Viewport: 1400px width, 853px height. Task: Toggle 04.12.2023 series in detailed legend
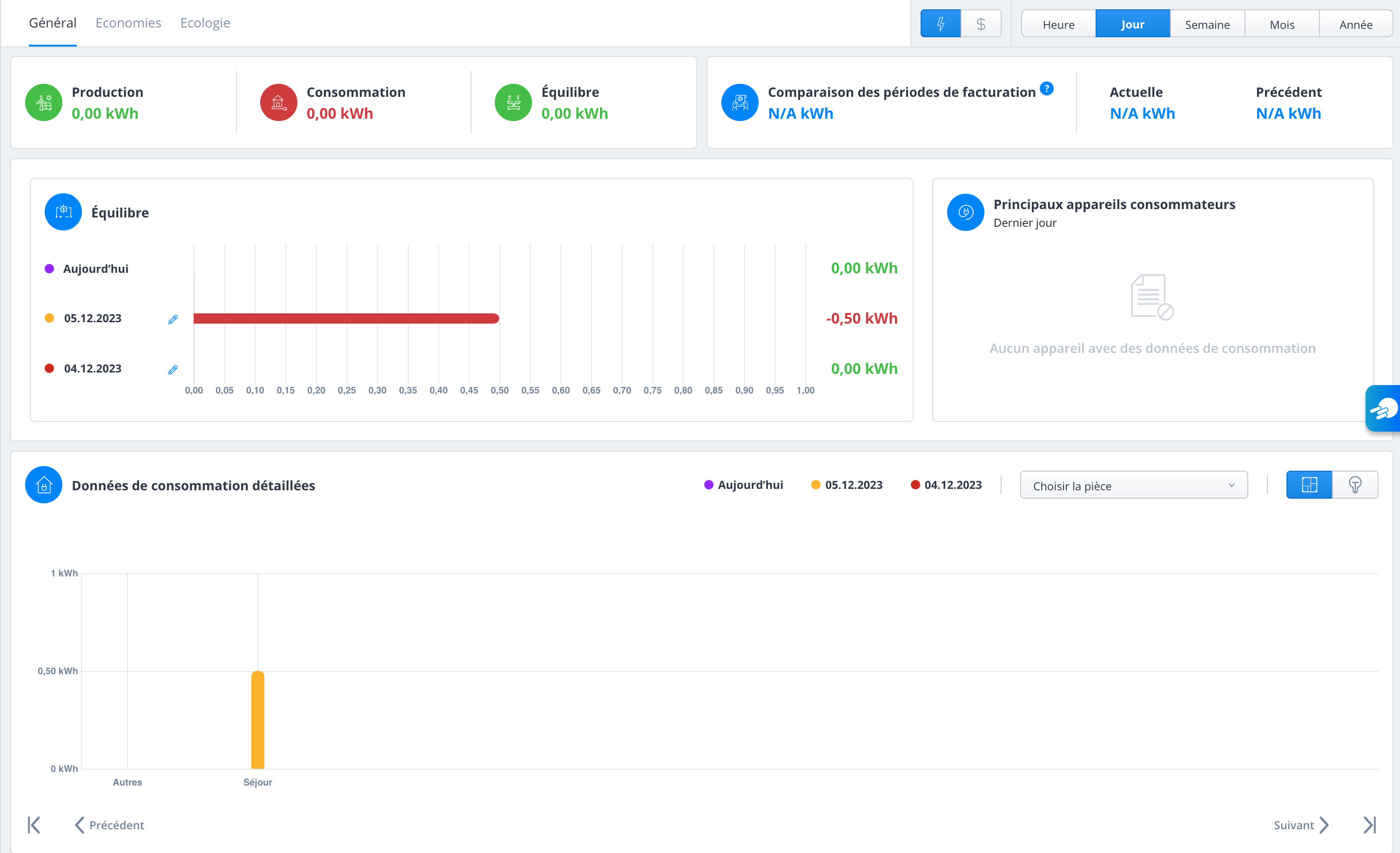(946, 485)
